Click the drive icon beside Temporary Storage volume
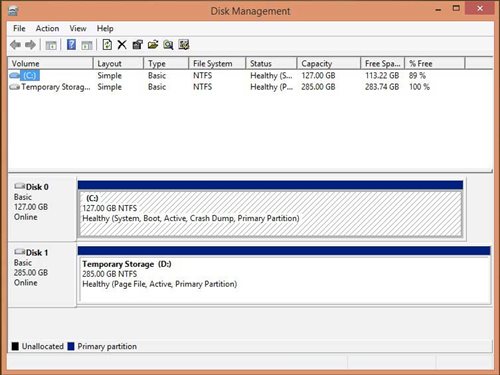 tap(14, 87)
